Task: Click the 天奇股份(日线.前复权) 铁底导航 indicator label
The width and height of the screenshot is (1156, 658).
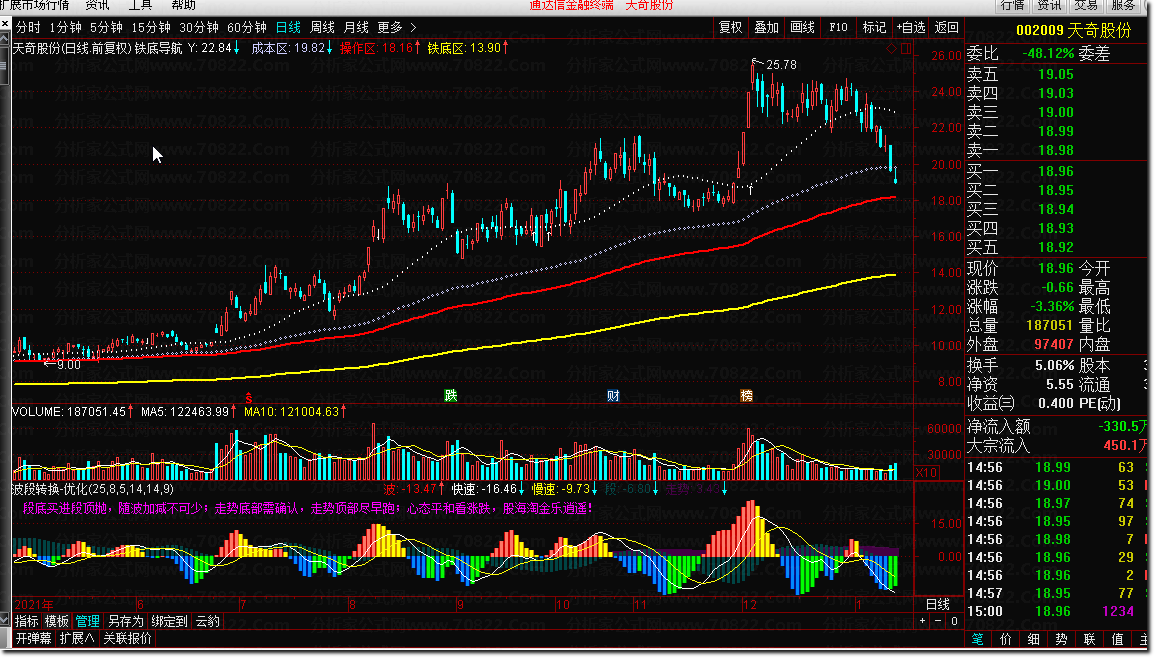Action: tap(97, 48)
